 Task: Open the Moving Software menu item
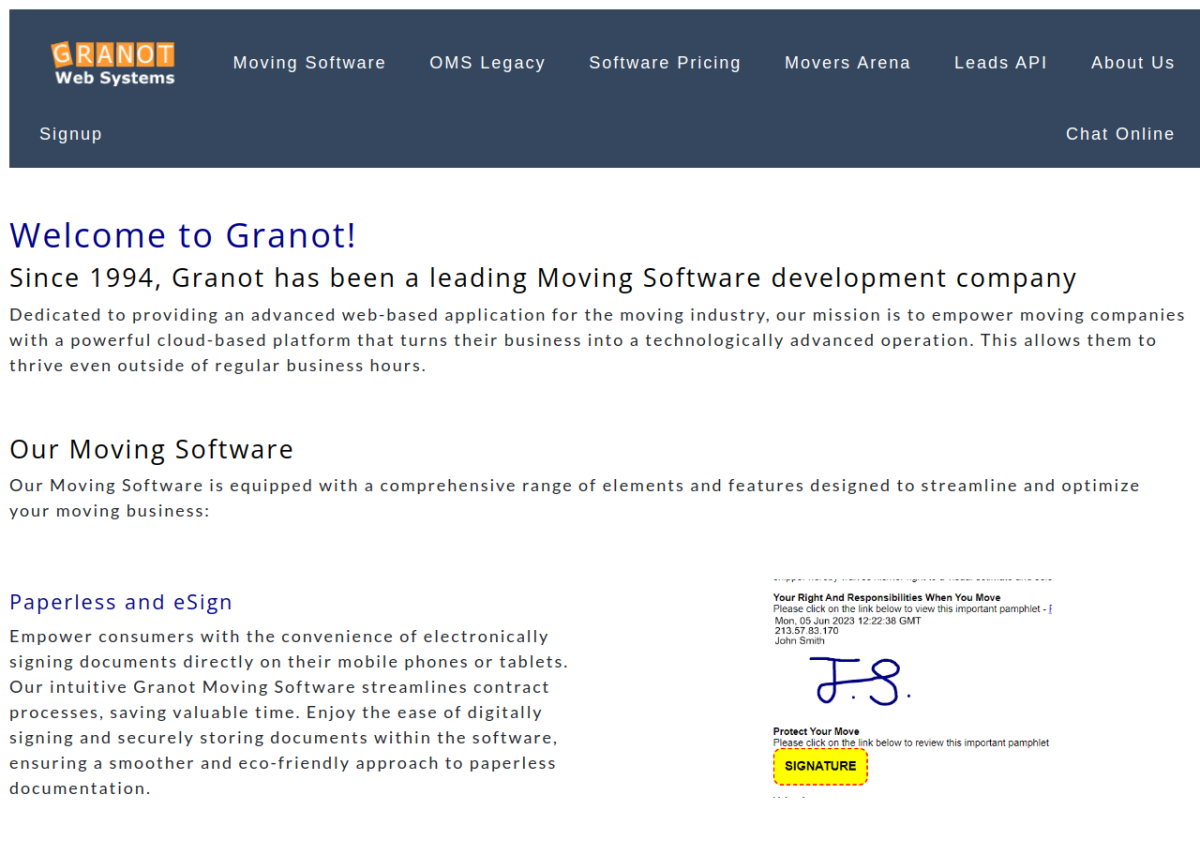pos(309,63)
